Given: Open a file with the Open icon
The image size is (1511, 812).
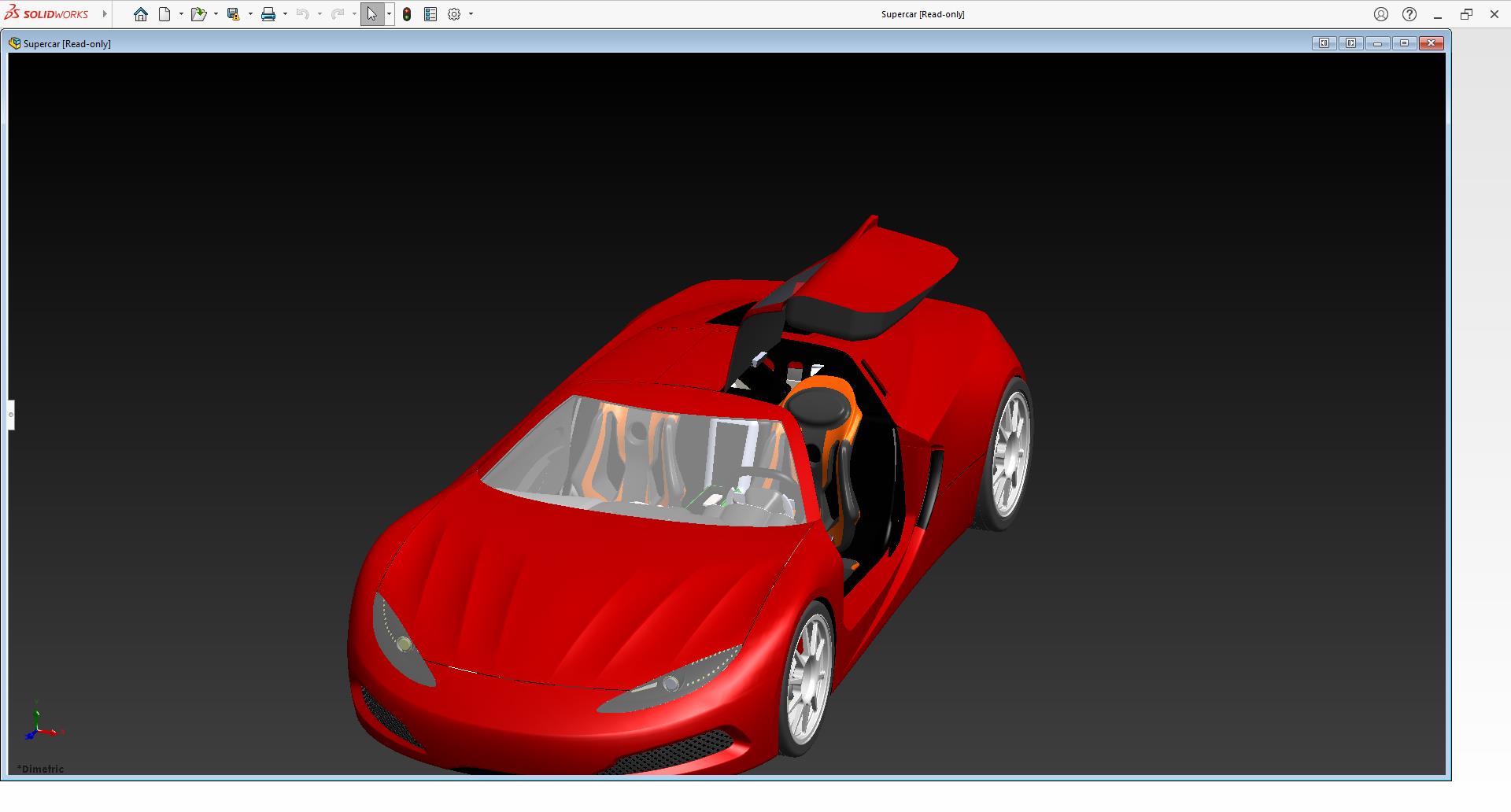Looking at the screenshot, I should [198, 14].
